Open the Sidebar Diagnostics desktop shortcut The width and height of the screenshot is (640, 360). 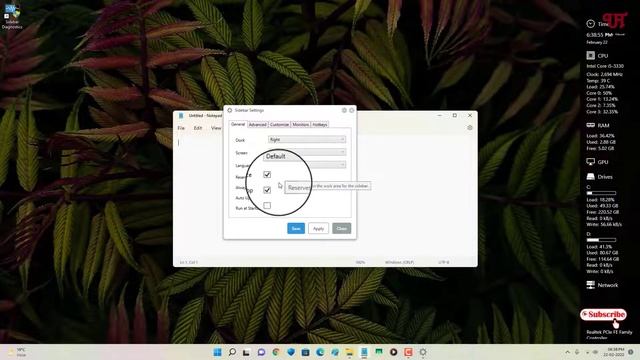pos(12,16)
